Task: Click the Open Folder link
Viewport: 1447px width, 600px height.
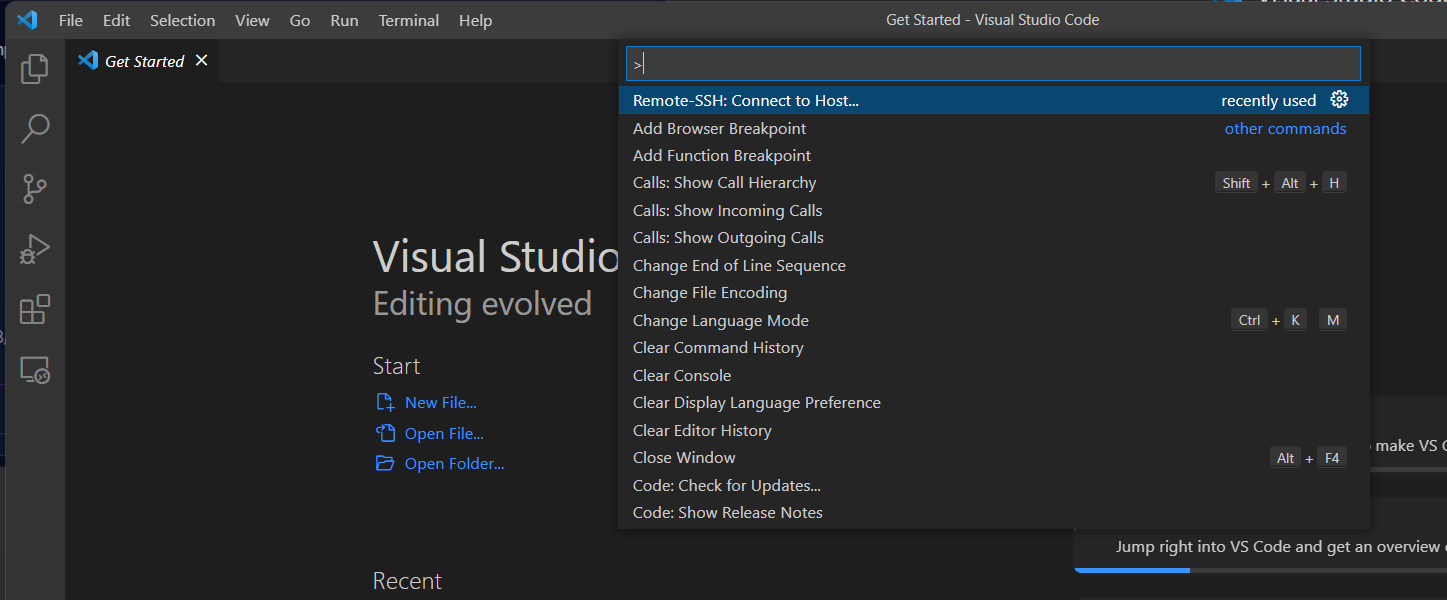Action: (451, 463)
